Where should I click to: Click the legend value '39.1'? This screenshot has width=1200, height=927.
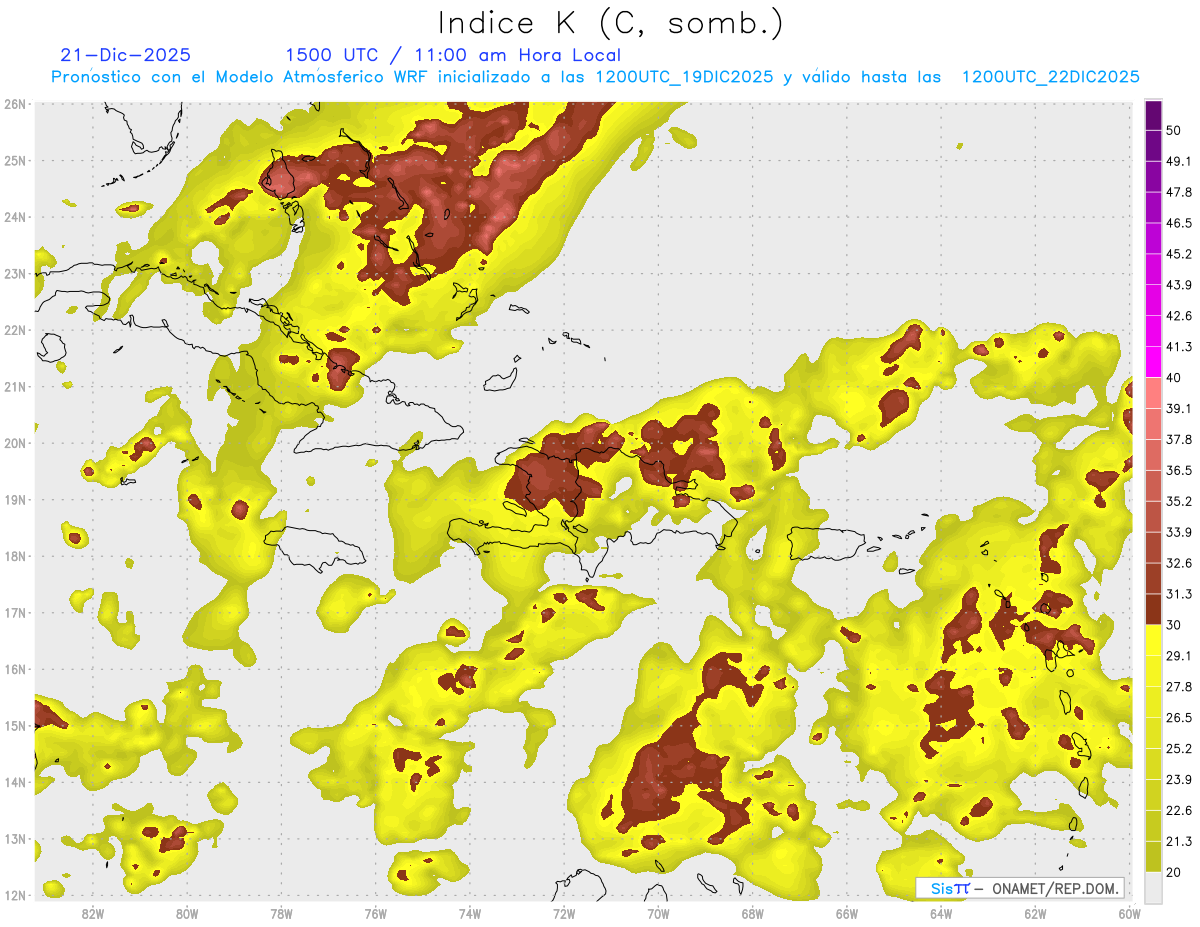click(1179, 408)
